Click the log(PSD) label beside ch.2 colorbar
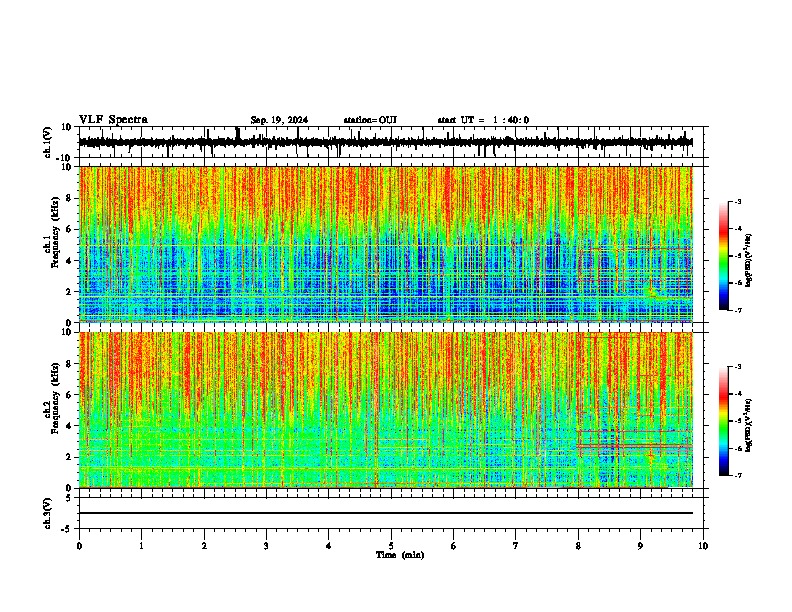This screenshot has height=612, width=792. coord(748,426)
